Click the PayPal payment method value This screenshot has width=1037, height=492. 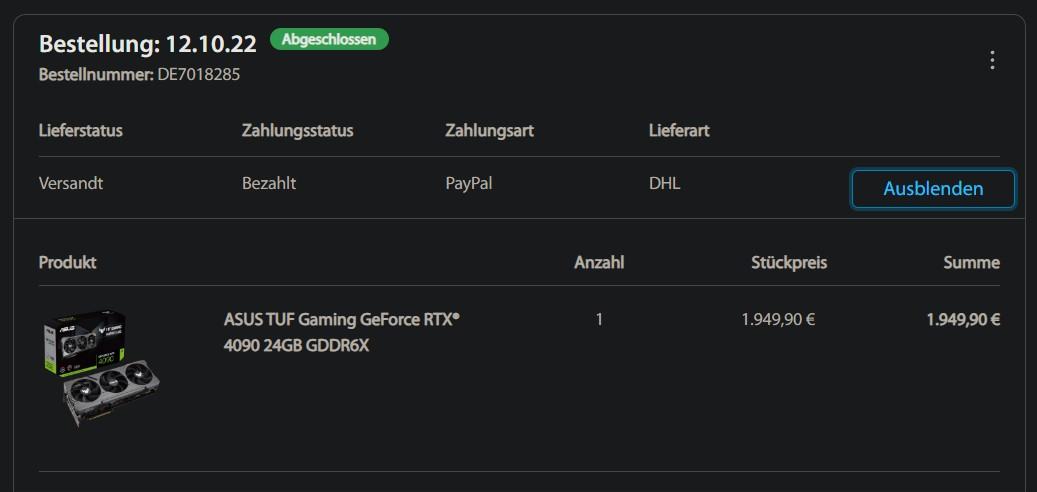coord(469,184)
